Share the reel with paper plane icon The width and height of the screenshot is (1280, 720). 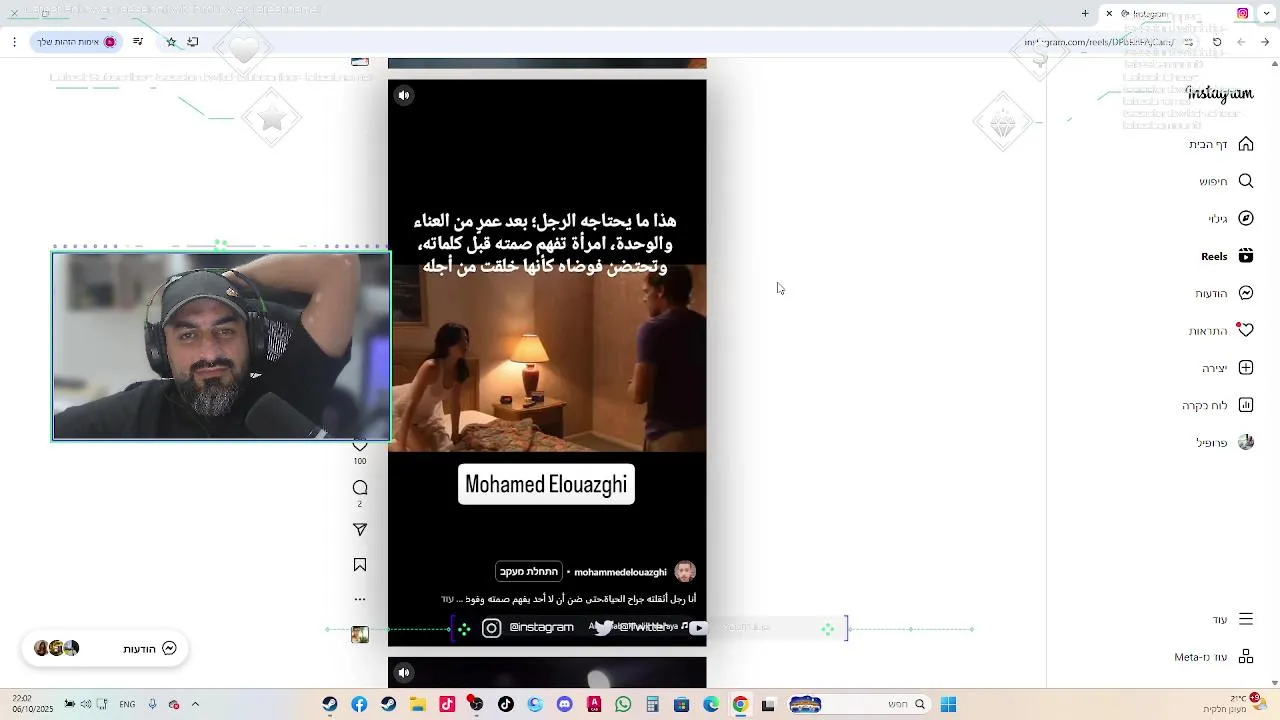click(360, 530)
